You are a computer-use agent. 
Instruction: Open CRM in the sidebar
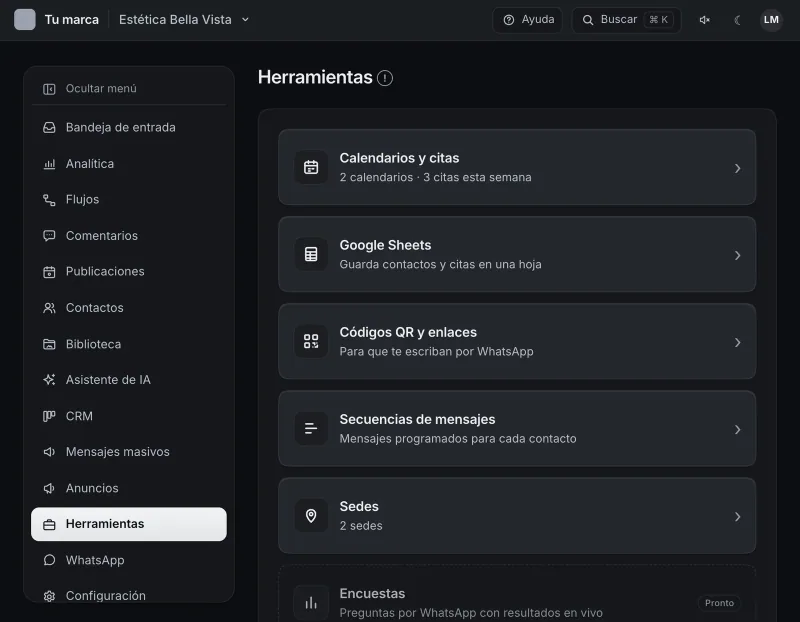pyautogui.click(x=129, y=416)
